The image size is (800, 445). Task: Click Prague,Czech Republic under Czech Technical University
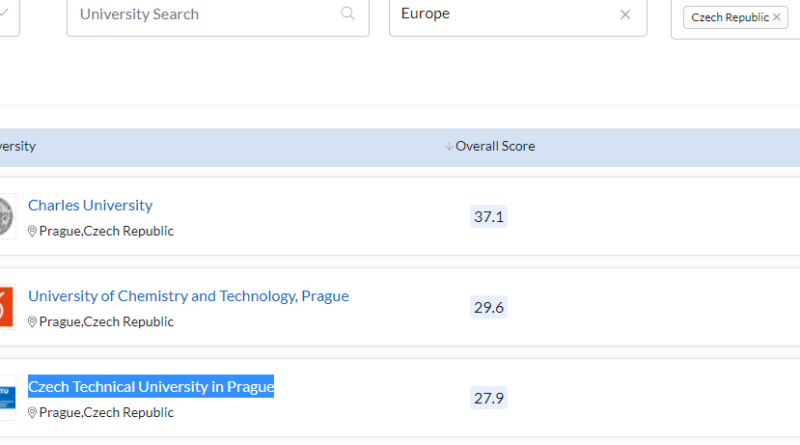point(106,412)
